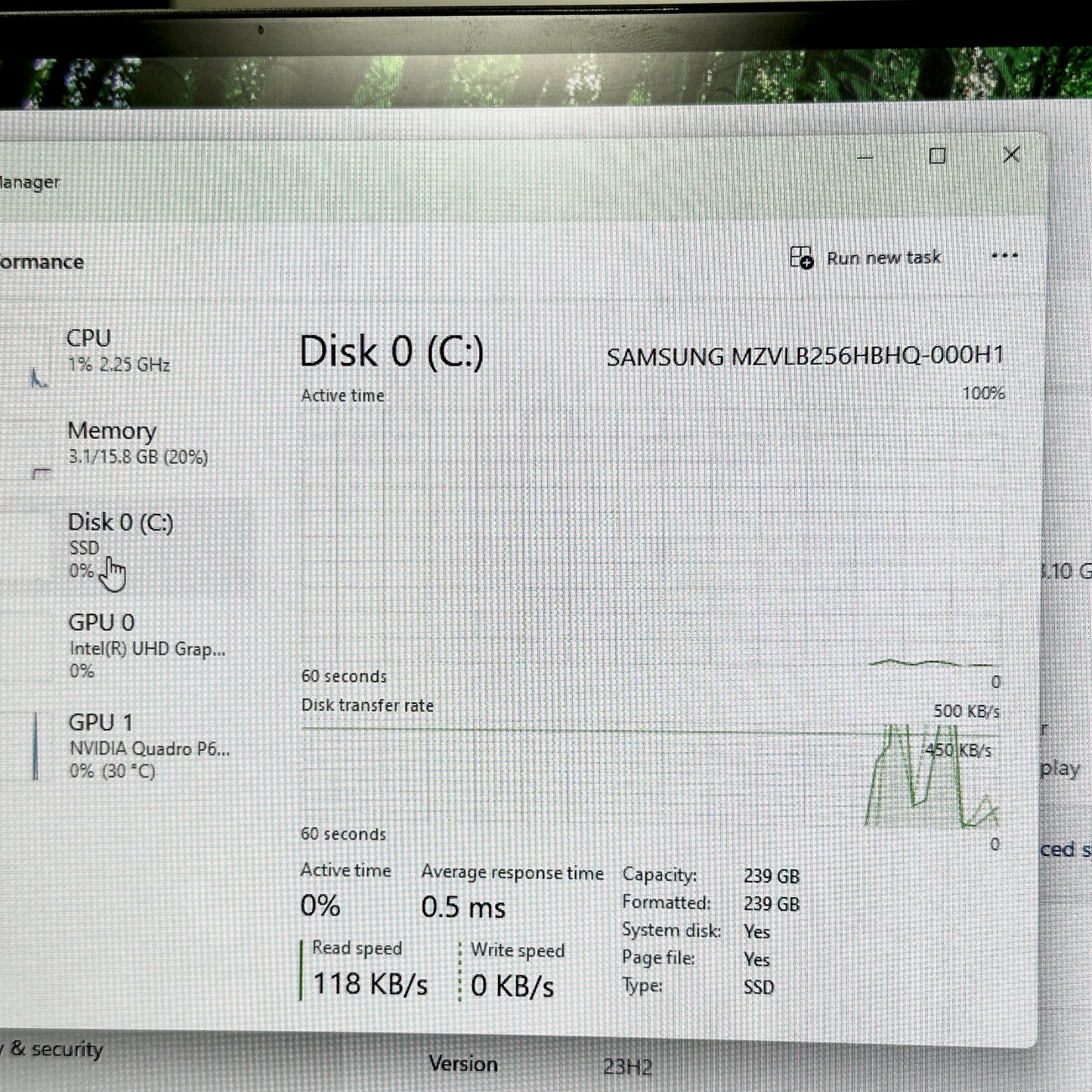Click the Disk transfer rate graph
Viewport: 1092px width, 1092px height.
click(651, 777)
